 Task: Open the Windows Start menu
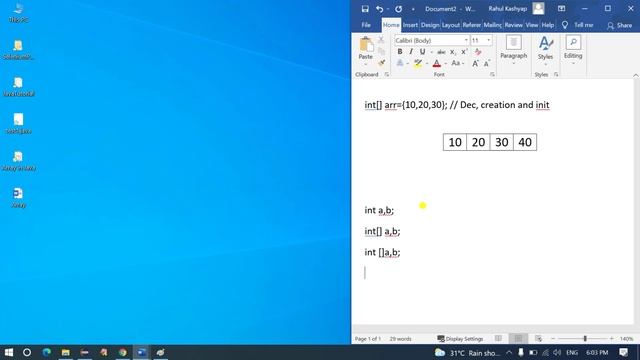(x=8, y=352)
